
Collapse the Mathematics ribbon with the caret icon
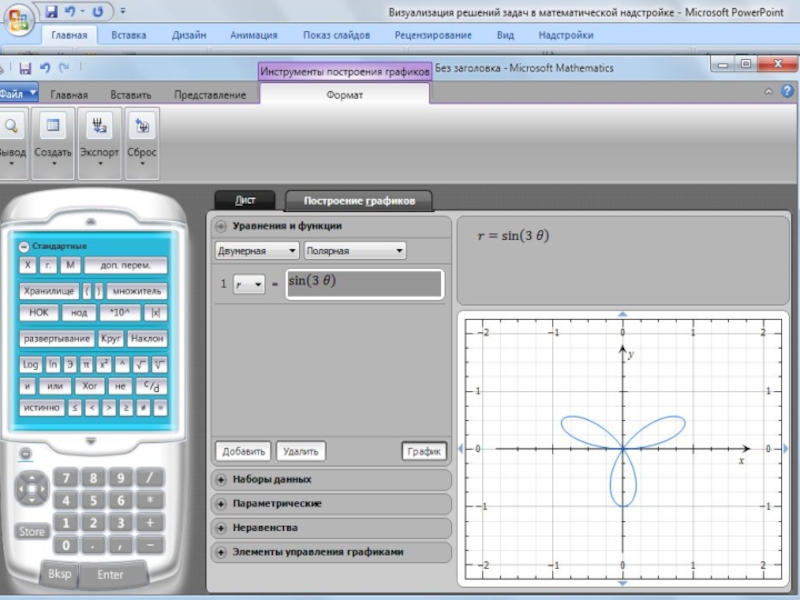(x=768, y=91)
